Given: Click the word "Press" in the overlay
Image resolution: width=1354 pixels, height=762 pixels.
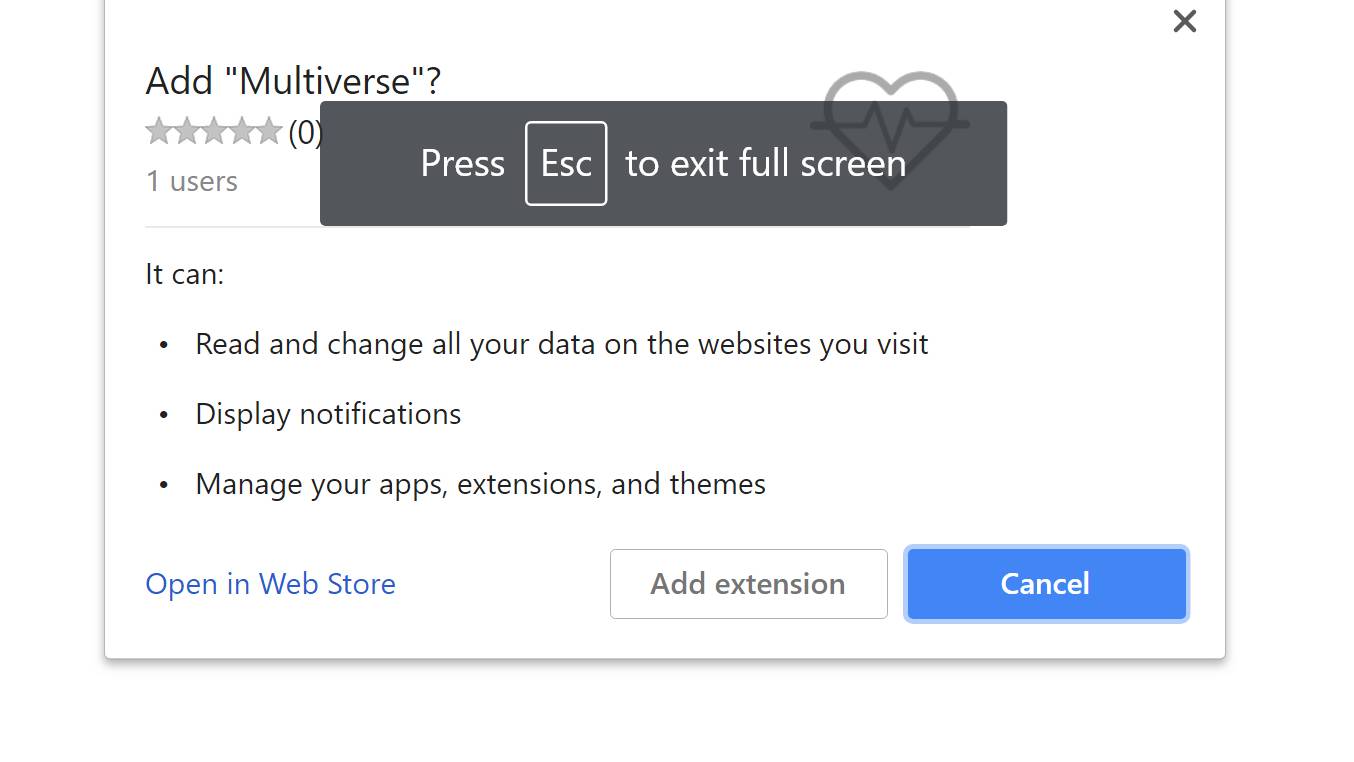Looking at the screenshot, I should coord(462,163).
